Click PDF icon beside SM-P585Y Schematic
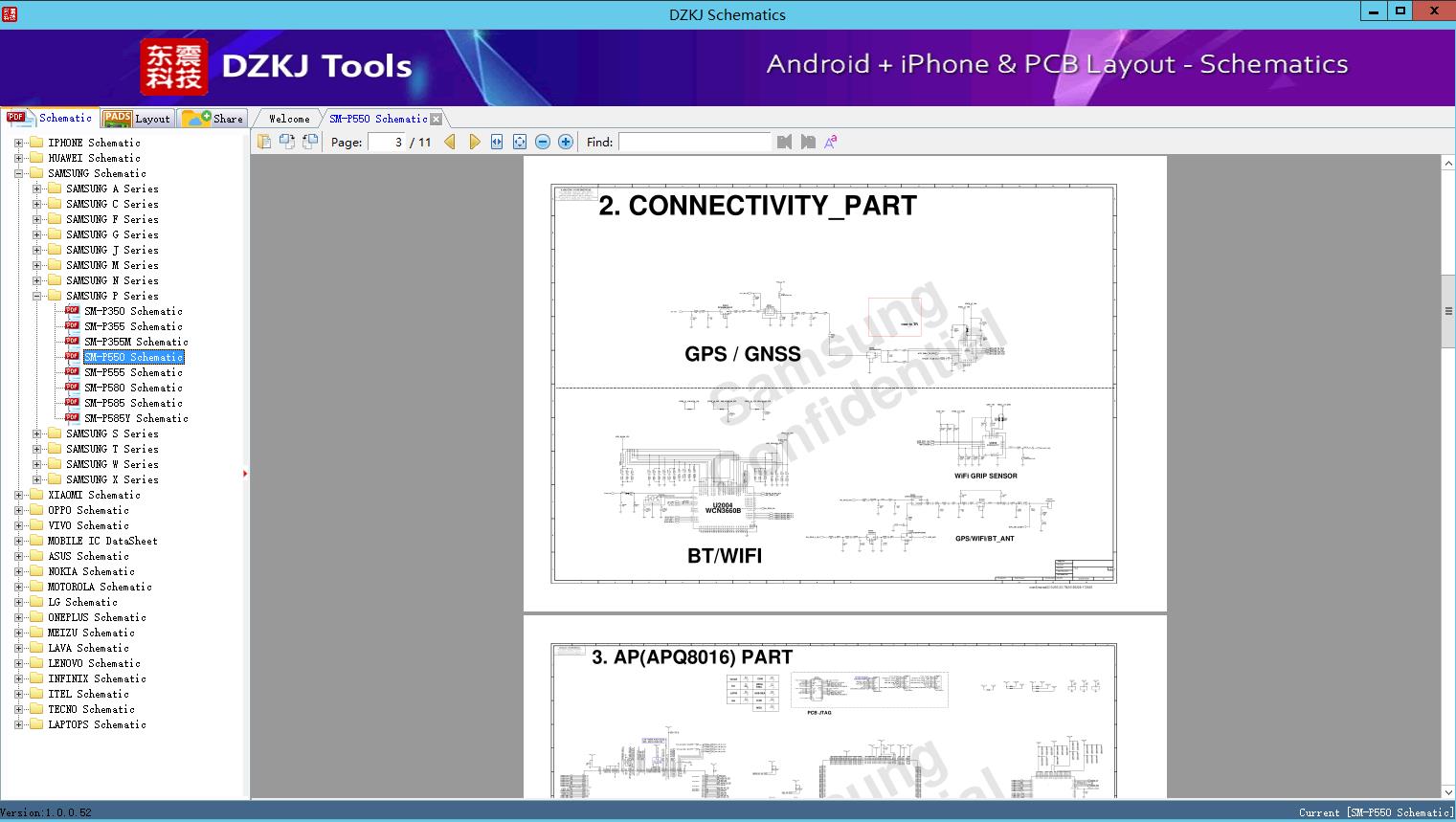This screenshot has width=1456, height=822. 72,417
